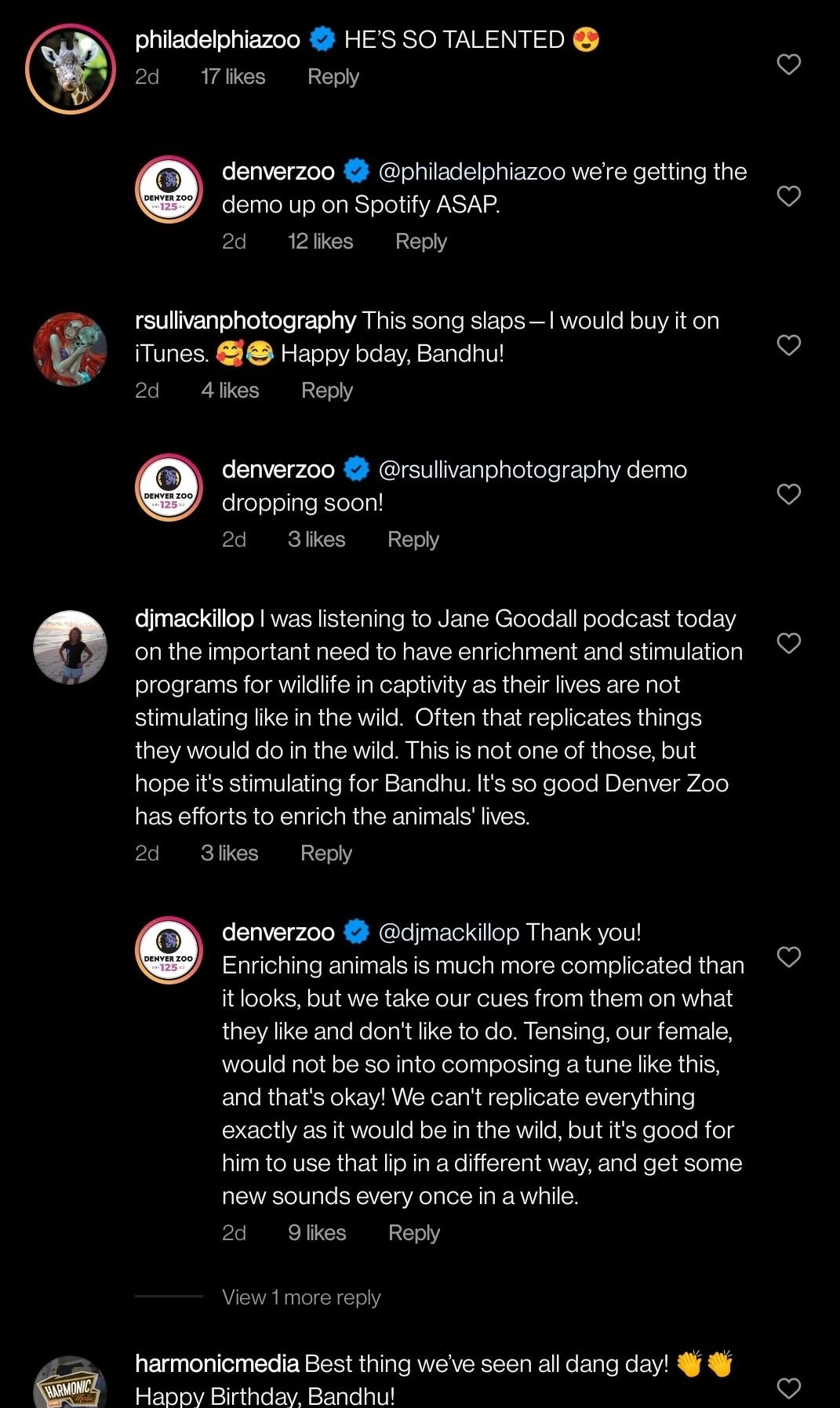Tap heart on rsullivanphotography's comment
The width and height of the screenshot is (840, 1408).
point(788,345)
